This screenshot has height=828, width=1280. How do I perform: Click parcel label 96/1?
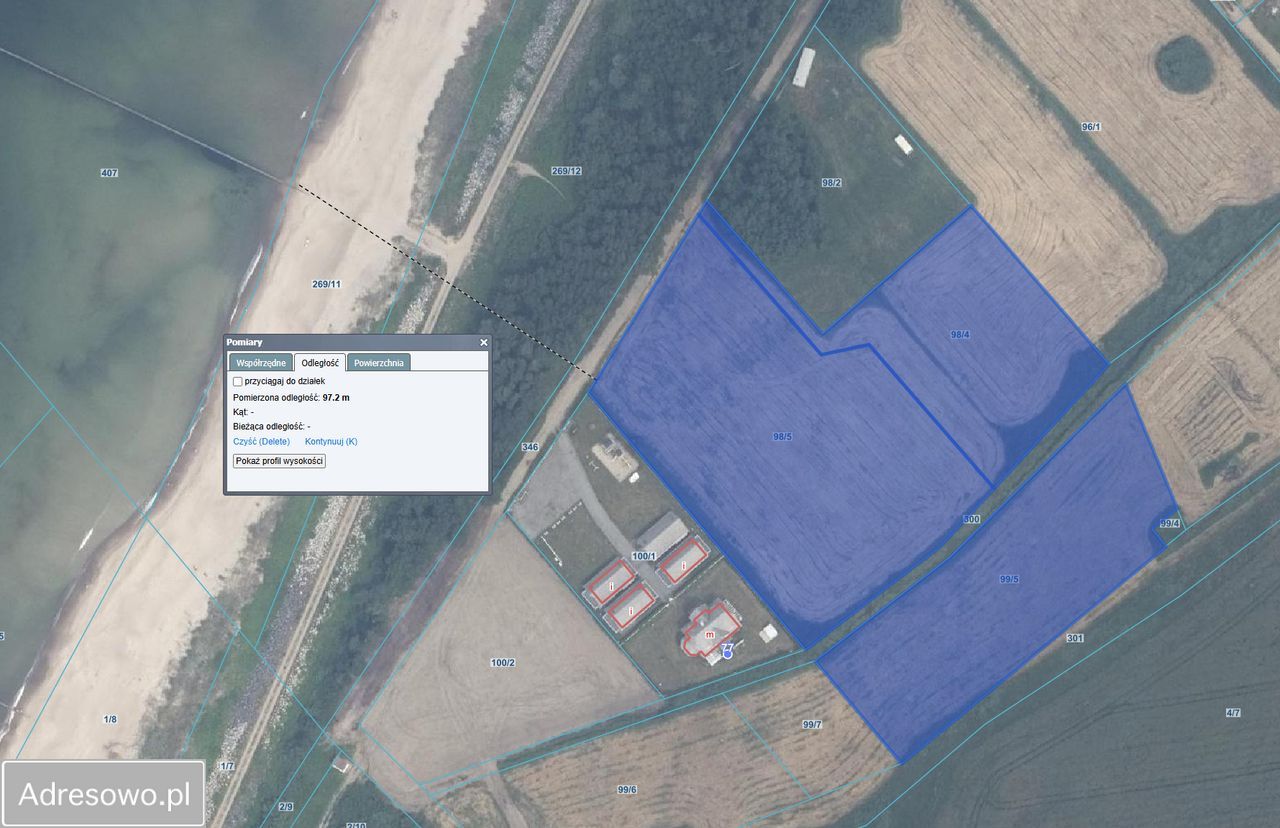pos(1091,127)
